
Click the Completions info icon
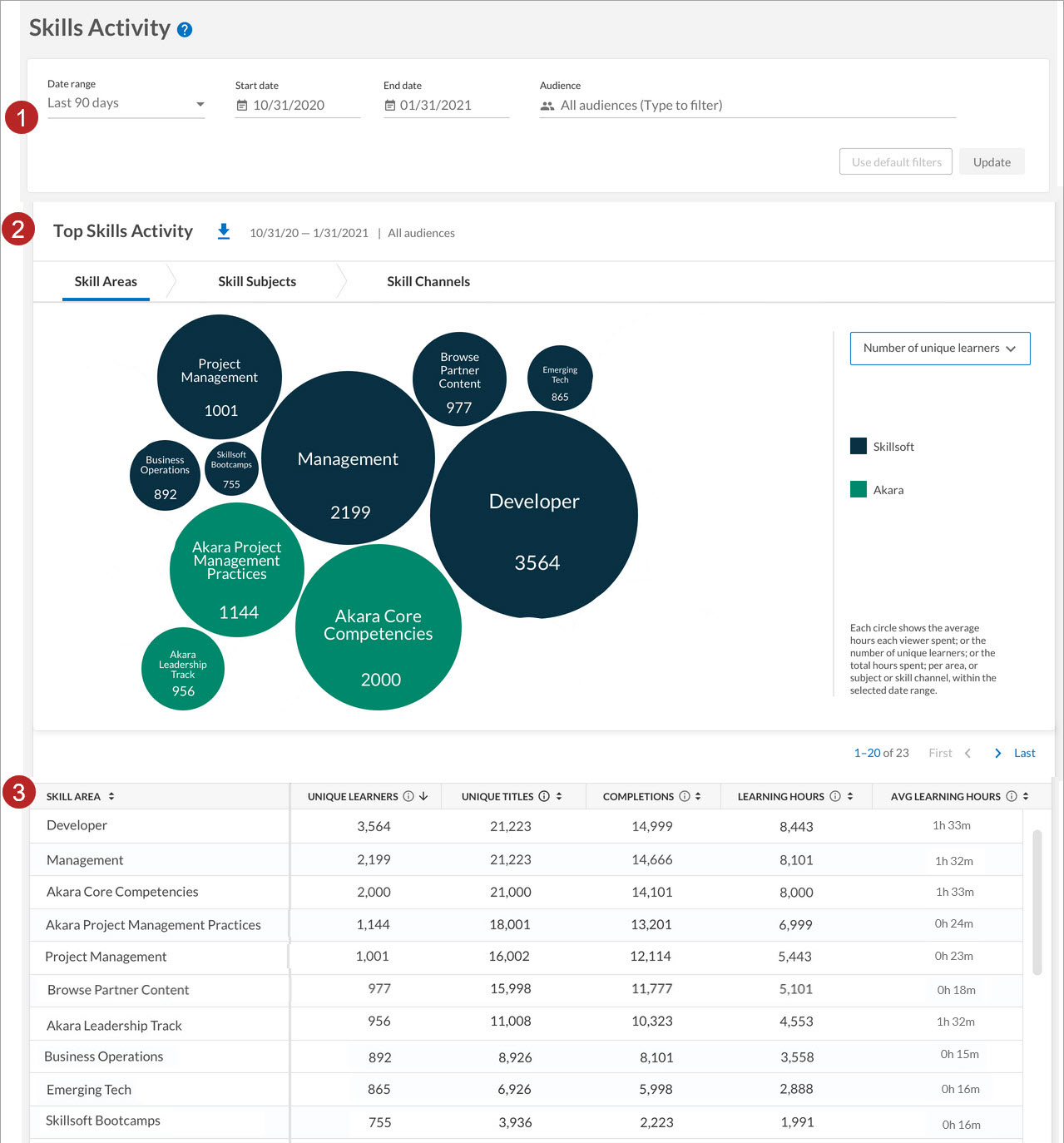tap(685, 796)
